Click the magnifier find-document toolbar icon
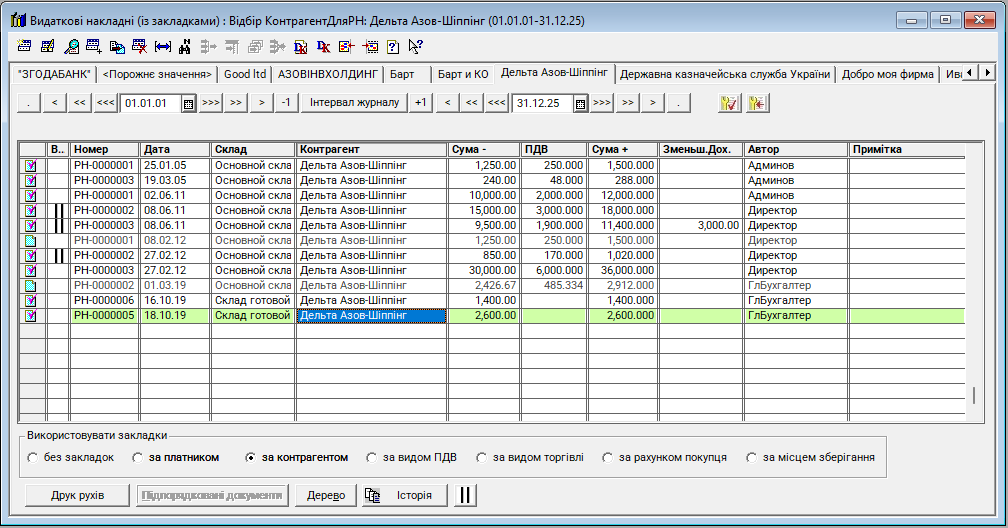The image size is (1008, 528). pos(71,46)
